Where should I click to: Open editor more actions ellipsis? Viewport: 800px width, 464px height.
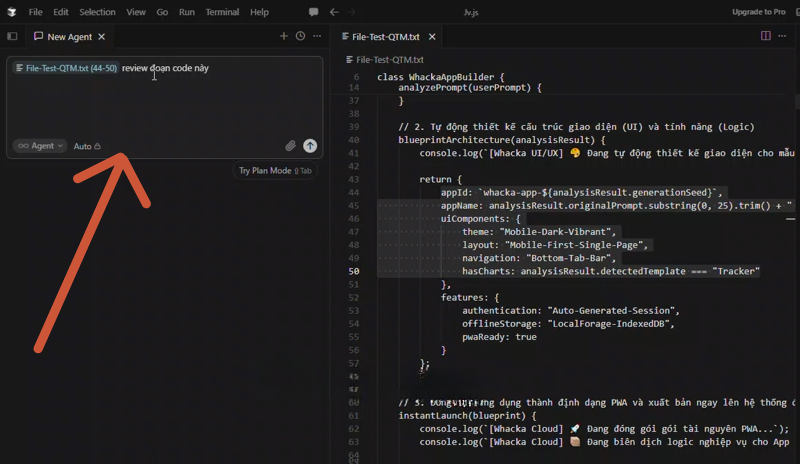point(782,36)
